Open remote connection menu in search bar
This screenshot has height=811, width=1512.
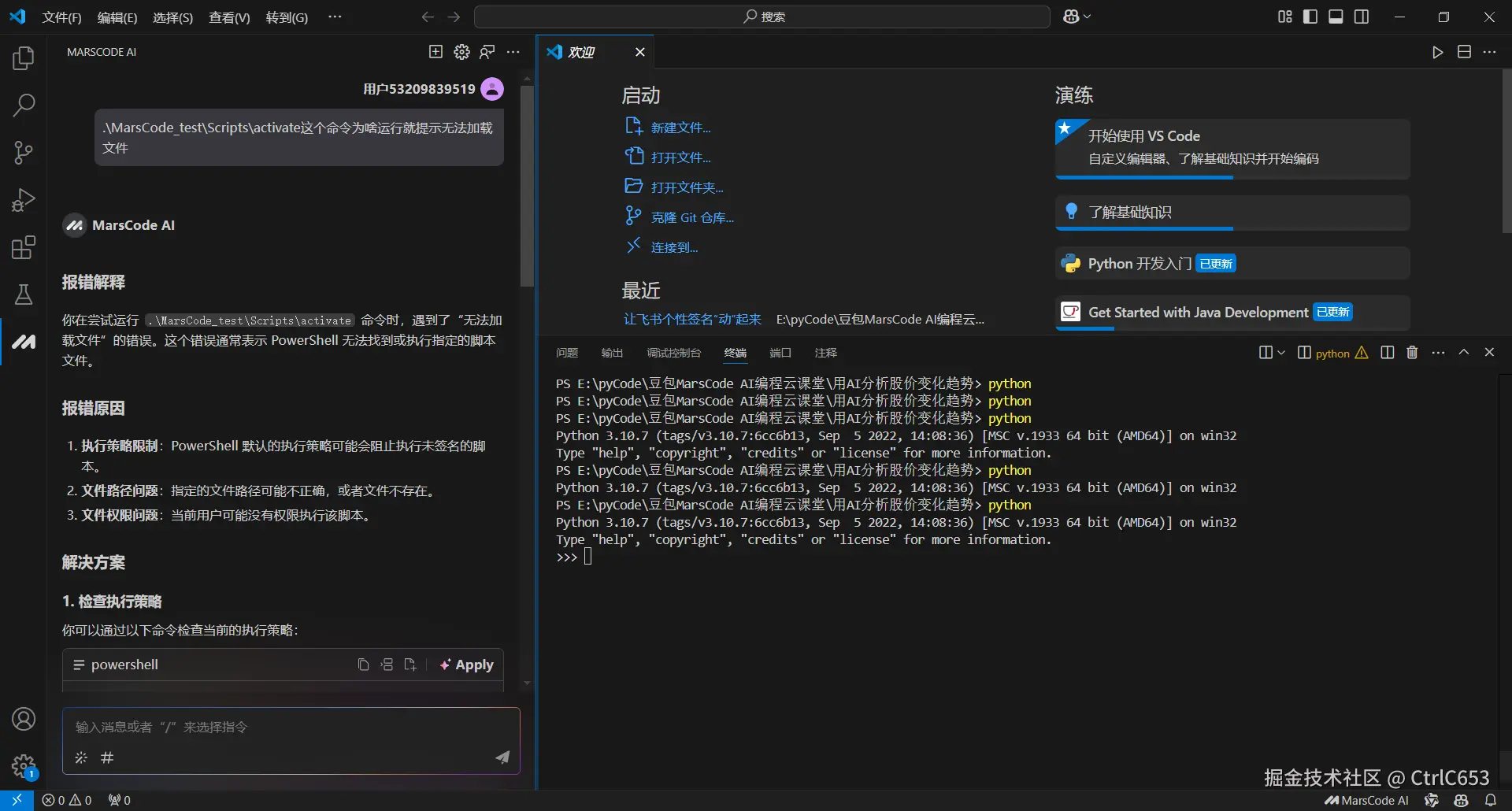pos(1076,16)
